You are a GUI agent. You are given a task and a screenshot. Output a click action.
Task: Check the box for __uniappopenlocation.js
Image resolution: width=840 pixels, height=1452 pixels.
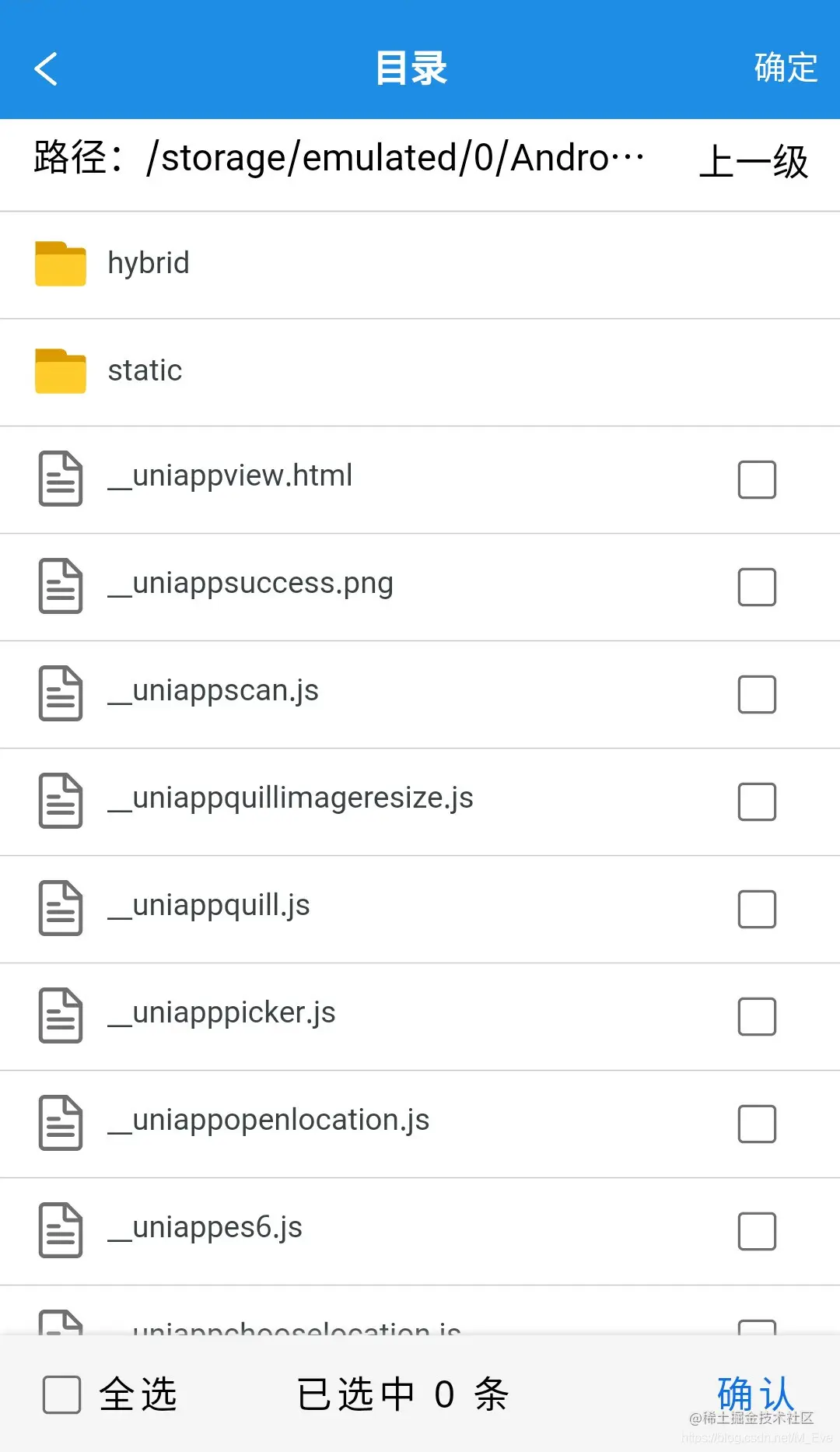click(757, 1124)
